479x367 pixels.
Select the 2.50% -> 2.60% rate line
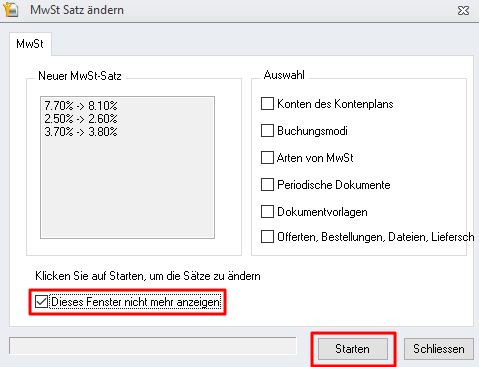[81, 119]
